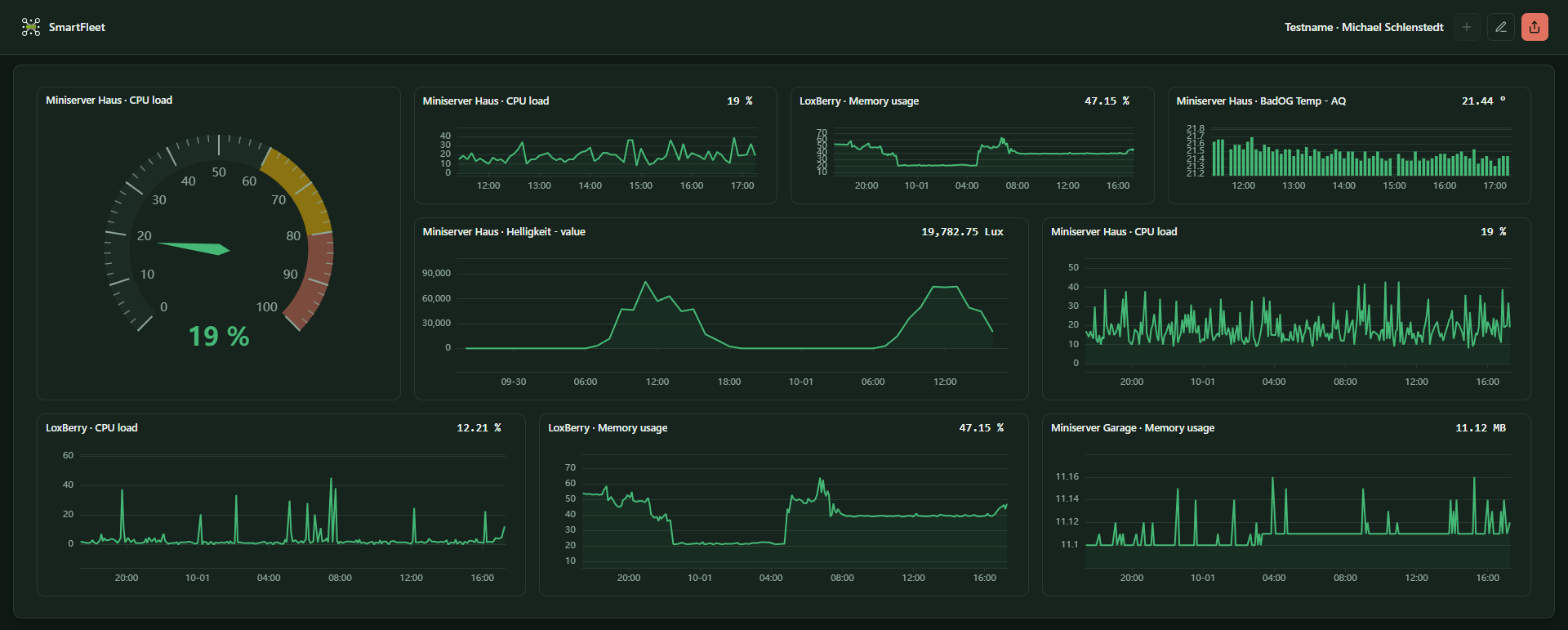Click the SmartFleet app name
The image size is (1568, 630).
tap(77, 27)
